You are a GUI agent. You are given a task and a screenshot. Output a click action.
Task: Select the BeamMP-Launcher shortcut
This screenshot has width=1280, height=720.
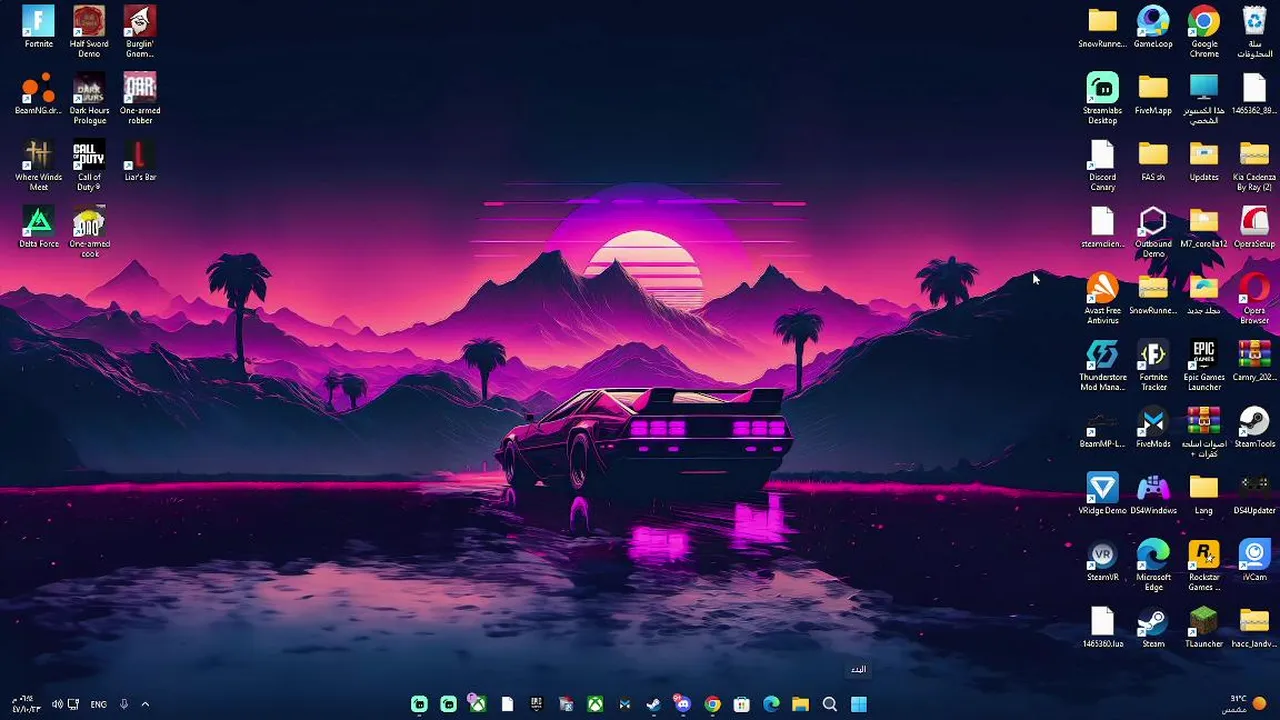pos(1102,427)
